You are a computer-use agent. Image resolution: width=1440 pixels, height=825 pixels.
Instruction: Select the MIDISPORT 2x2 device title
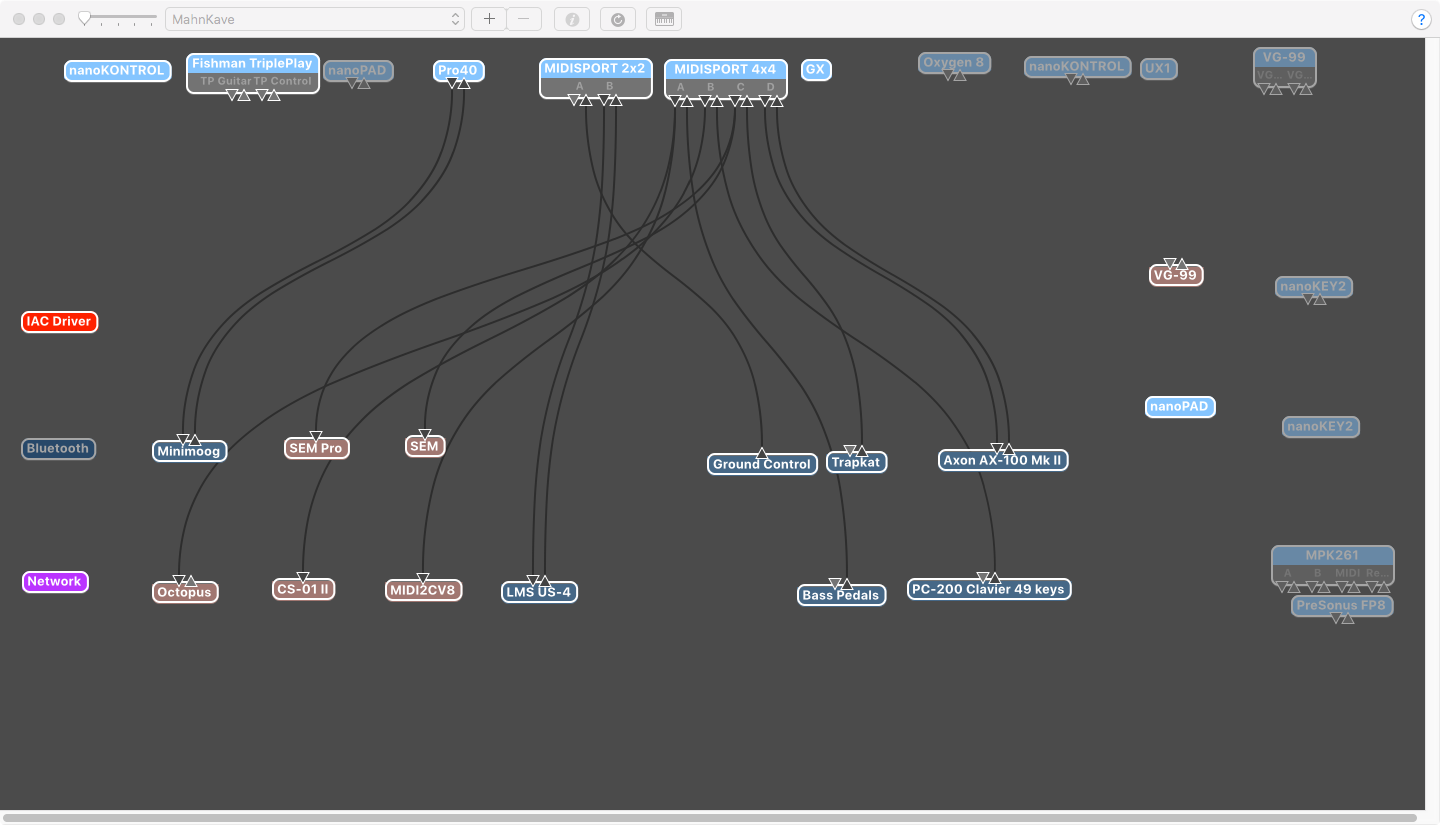point(596,69)
